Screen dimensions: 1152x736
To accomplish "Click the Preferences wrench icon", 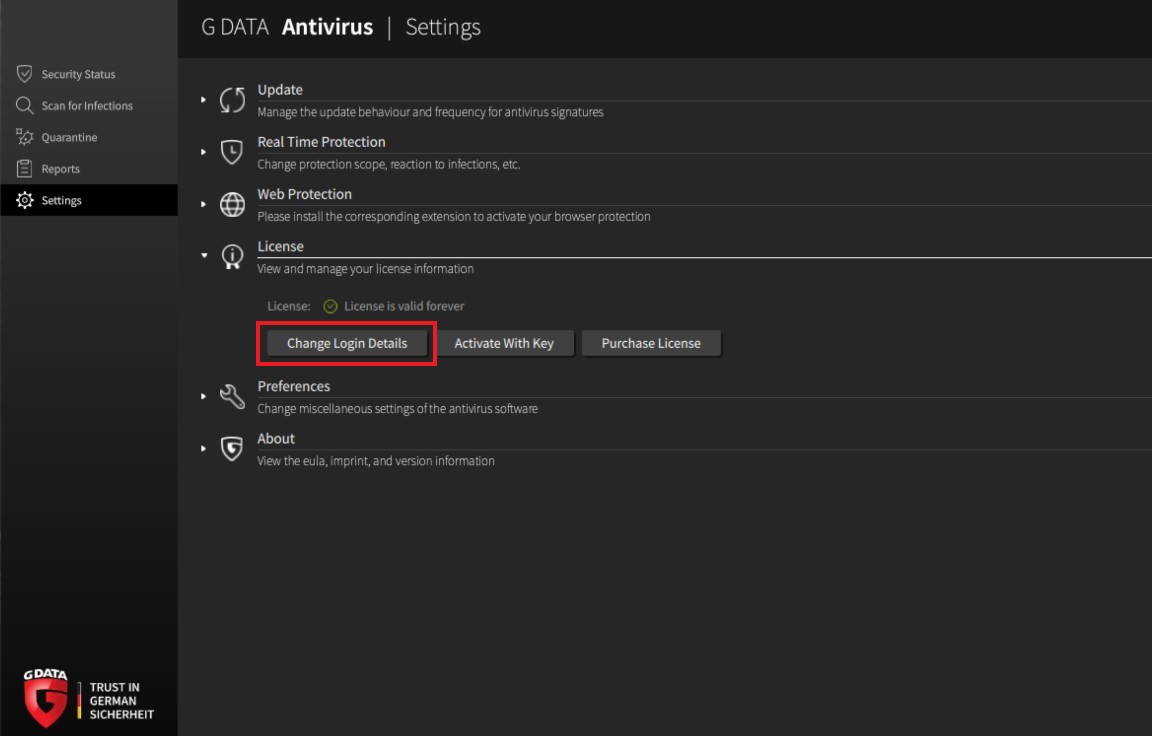I will pyautogui.click(x=232, y=397).
